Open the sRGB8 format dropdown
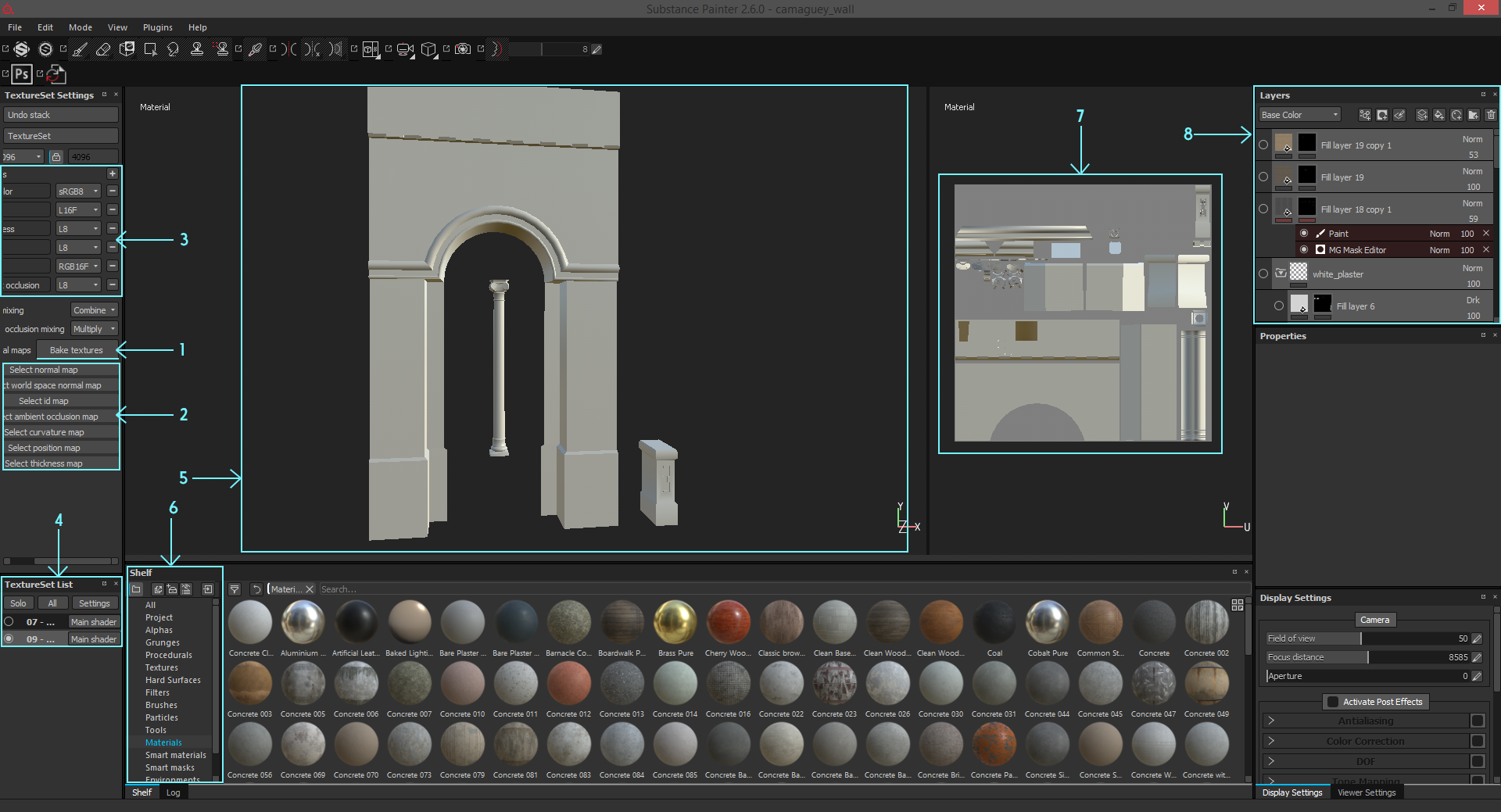 [x=79, y=191]
